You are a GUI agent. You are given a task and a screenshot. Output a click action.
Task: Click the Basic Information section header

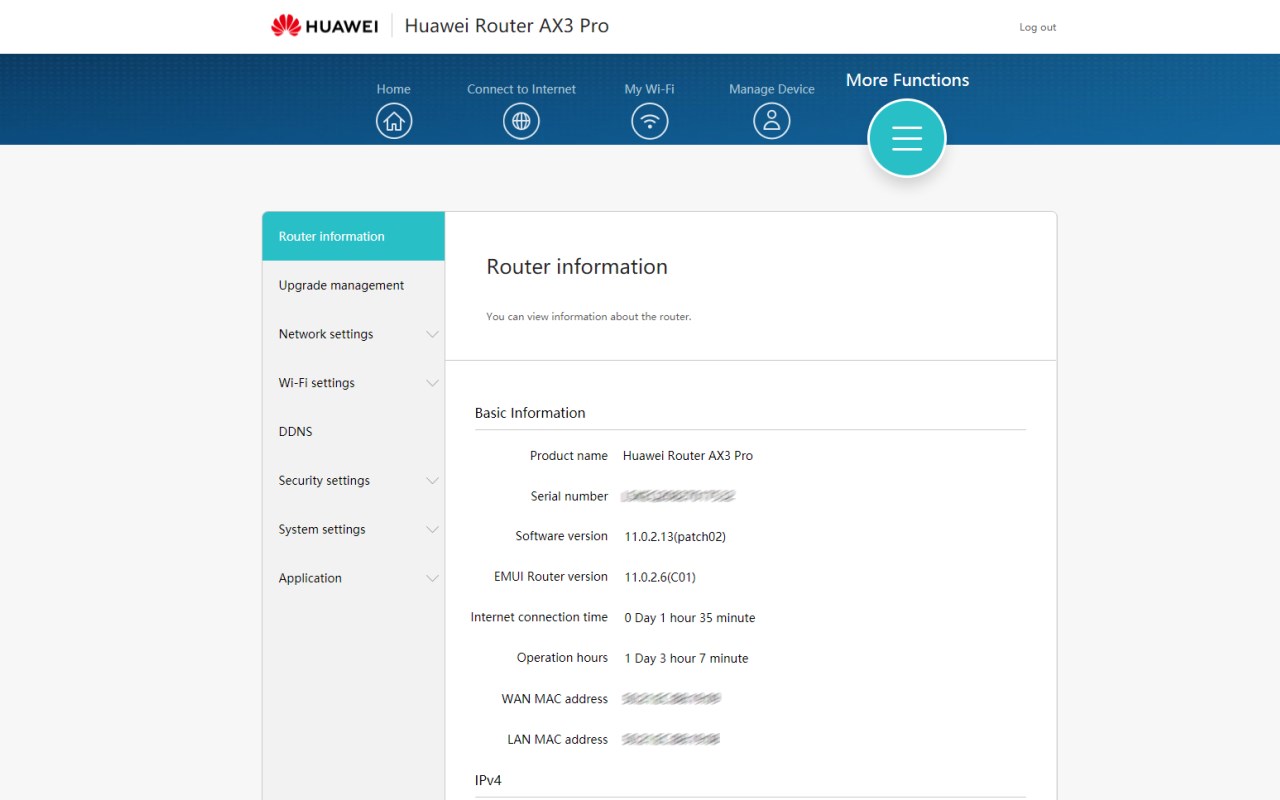click(530, 413)
